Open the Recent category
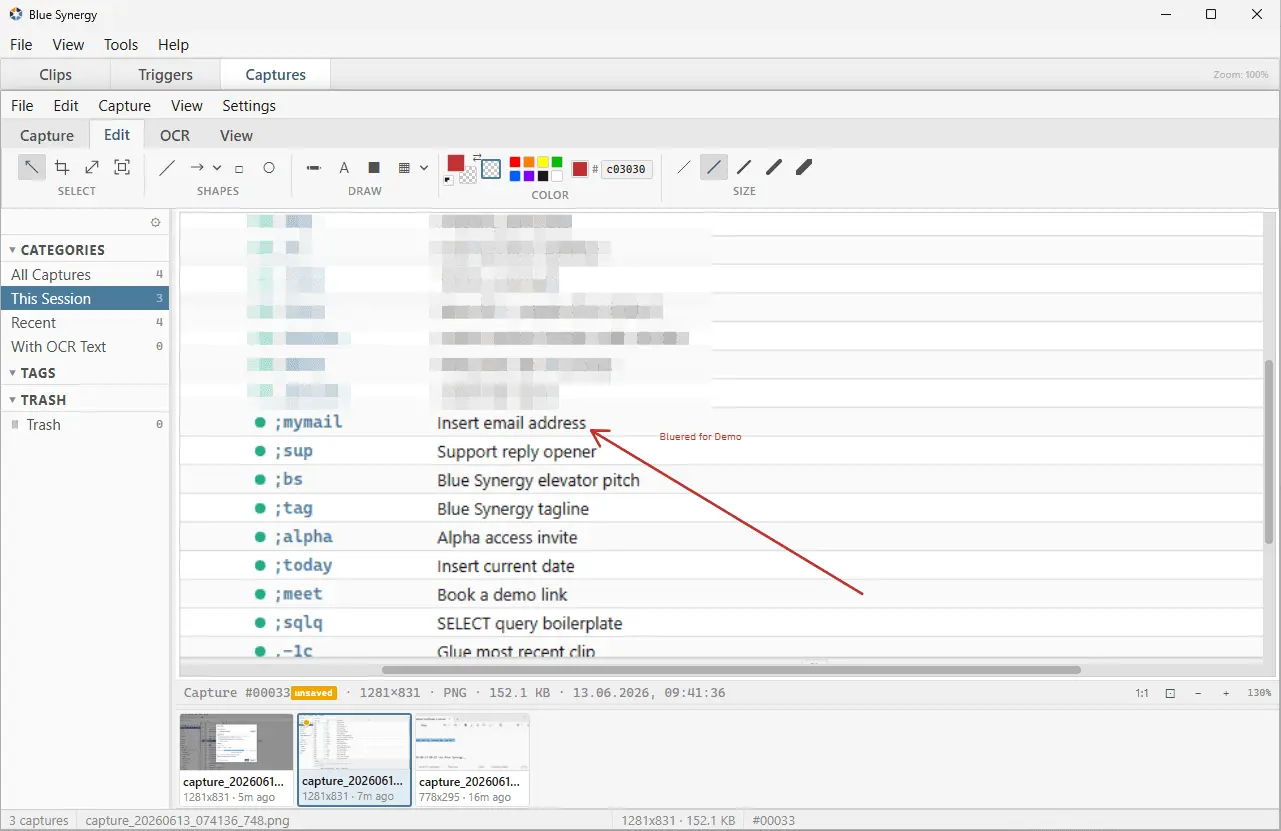The height and width of the screenshot is (831, 1281). tap(85, 323)
